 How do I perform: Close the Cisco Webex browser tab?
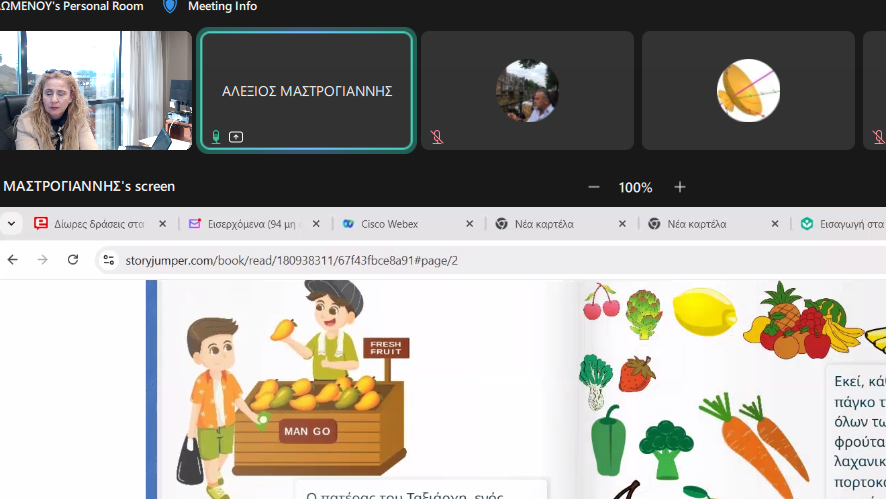tap(469, 224)
